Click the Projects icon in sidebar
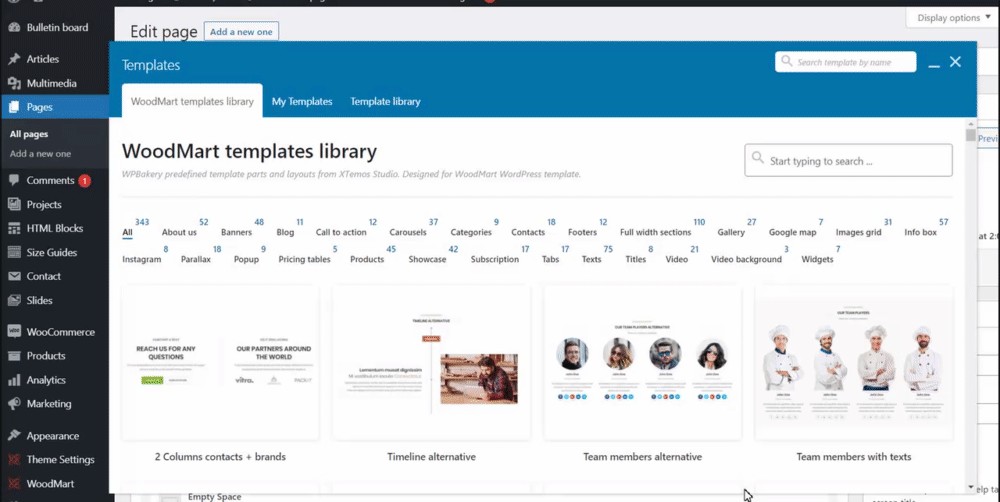Viewport: 1000px width, 502px height. pos(14,205)
